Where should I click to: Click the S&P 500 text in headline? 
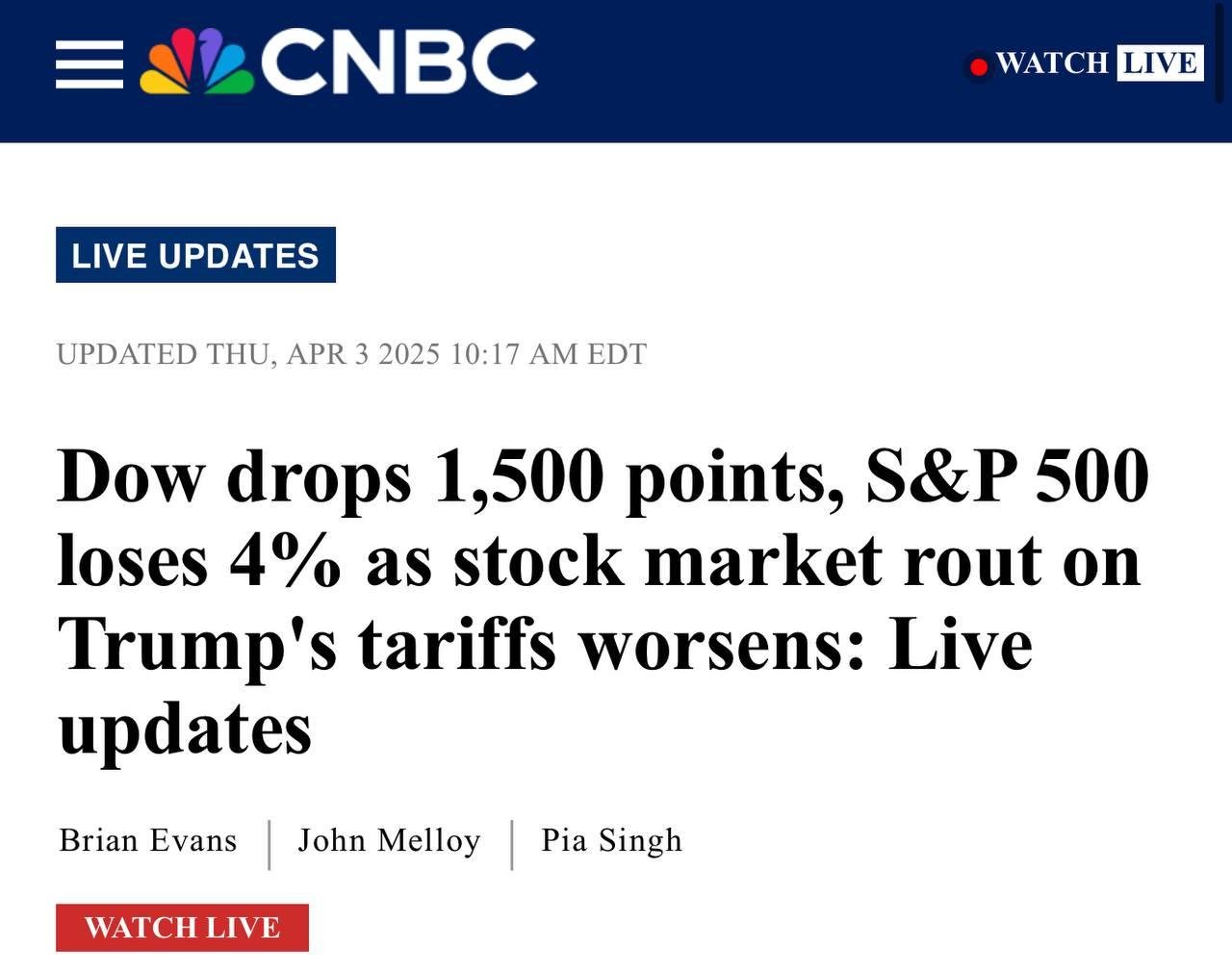click(1007, 476)
